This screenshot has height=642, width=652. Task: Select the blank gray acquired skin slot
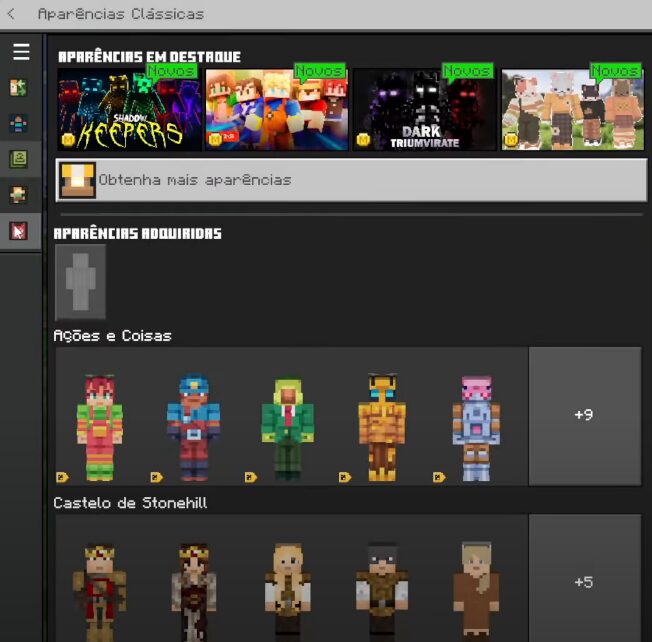[x=80, y=282]
